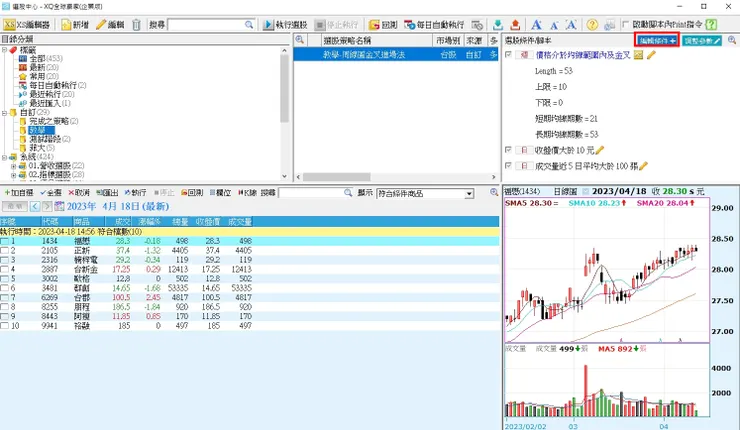740x430 pixels.
Task: Click the 新增 (new) toolbar button
Action: click(75, 25)
